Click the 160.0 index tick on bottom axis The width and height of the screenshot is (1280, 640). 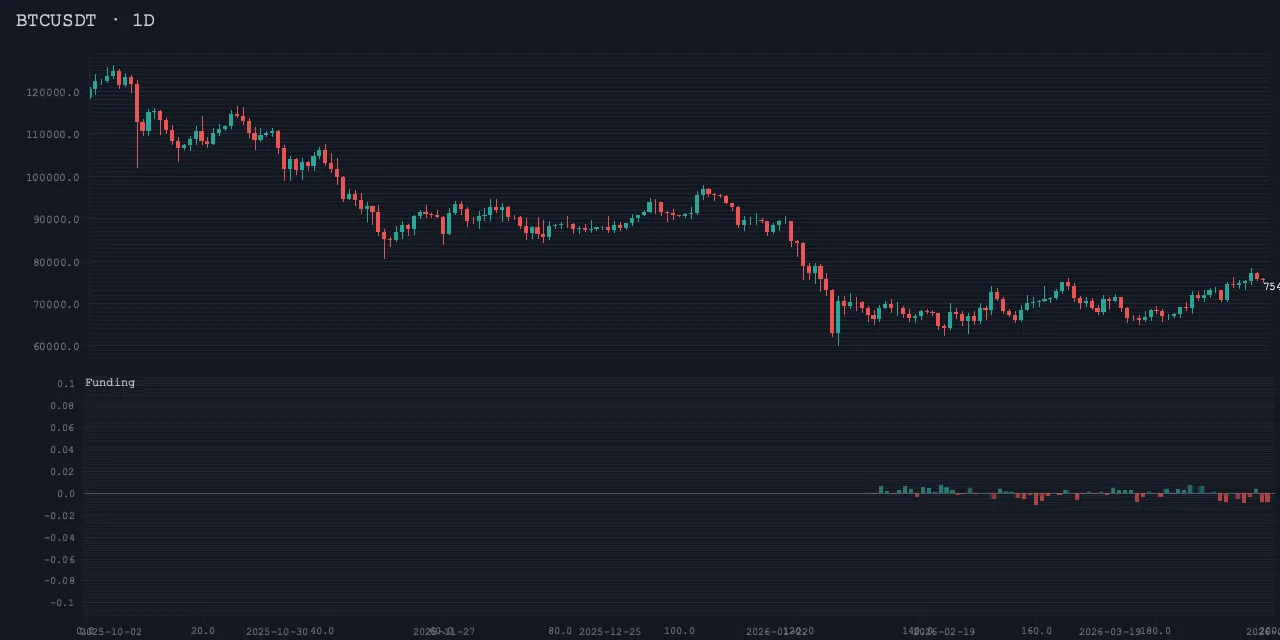click(1036, 631)
